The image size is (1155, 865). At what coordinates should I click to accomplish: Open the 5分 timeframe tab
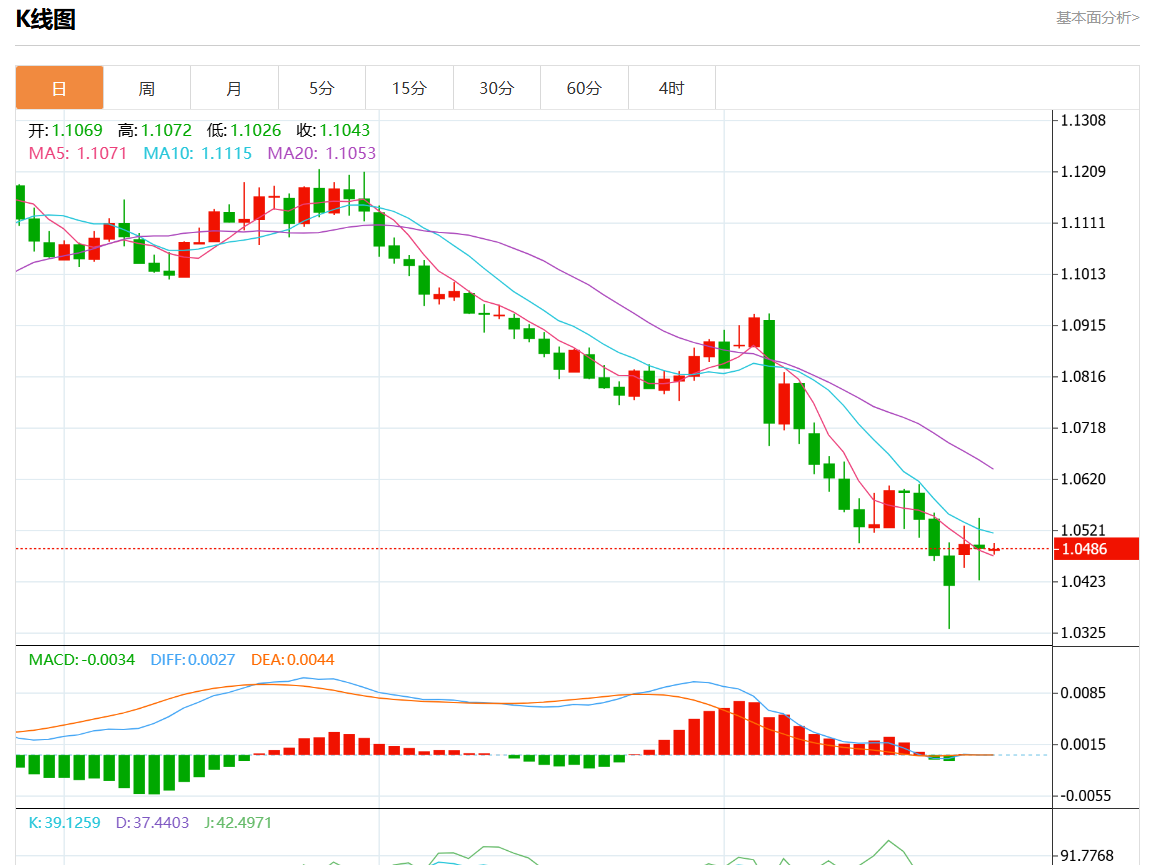click(321, 88)
